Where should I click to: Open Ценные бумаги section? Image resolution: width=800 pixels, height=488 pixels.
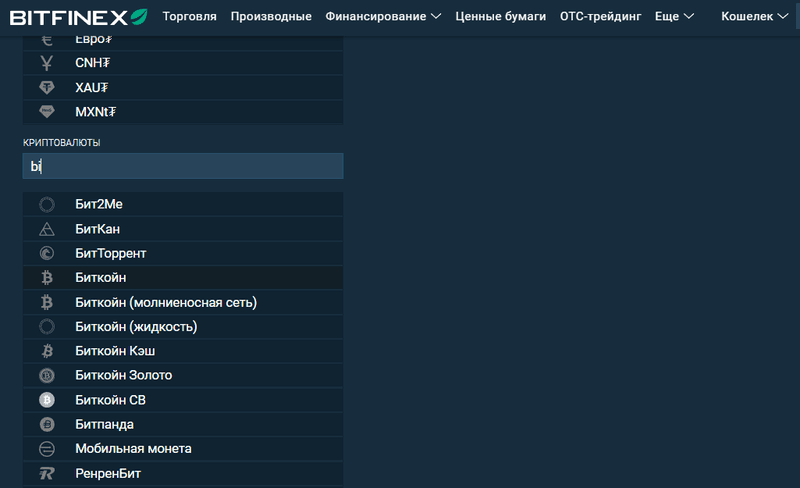(x=501, y=16)
